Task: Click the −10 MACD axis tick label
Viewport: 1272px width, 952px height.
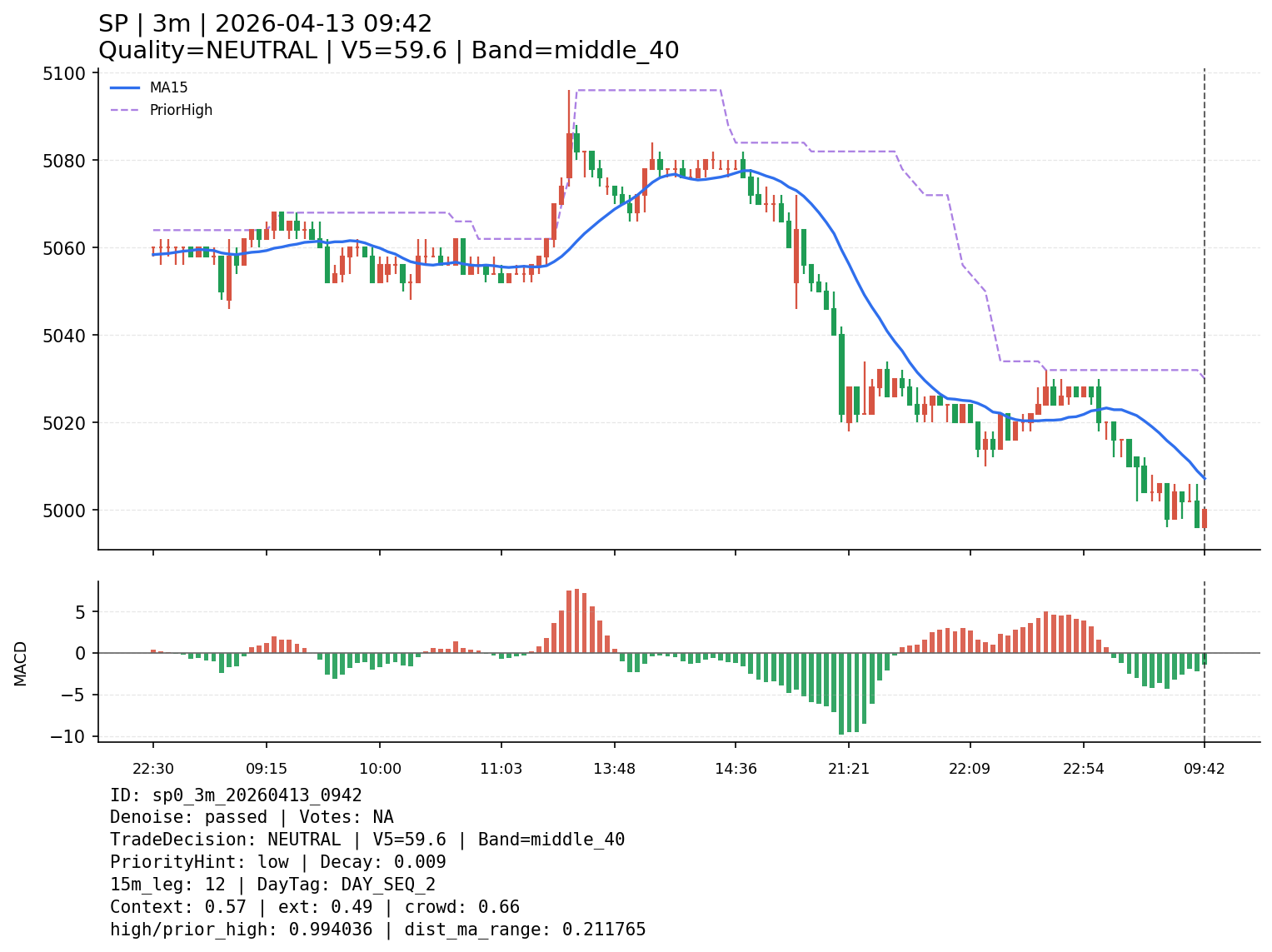Action: coord(68,736)
